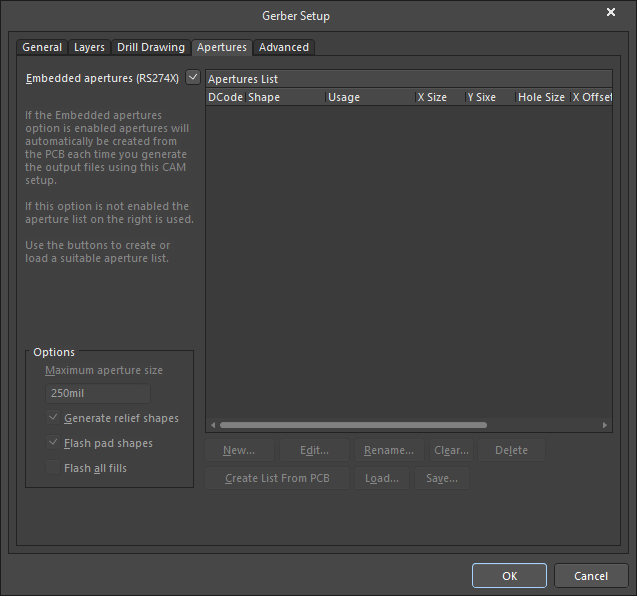
Task: Click the X Size column header
Action: (x=440, y=98)
